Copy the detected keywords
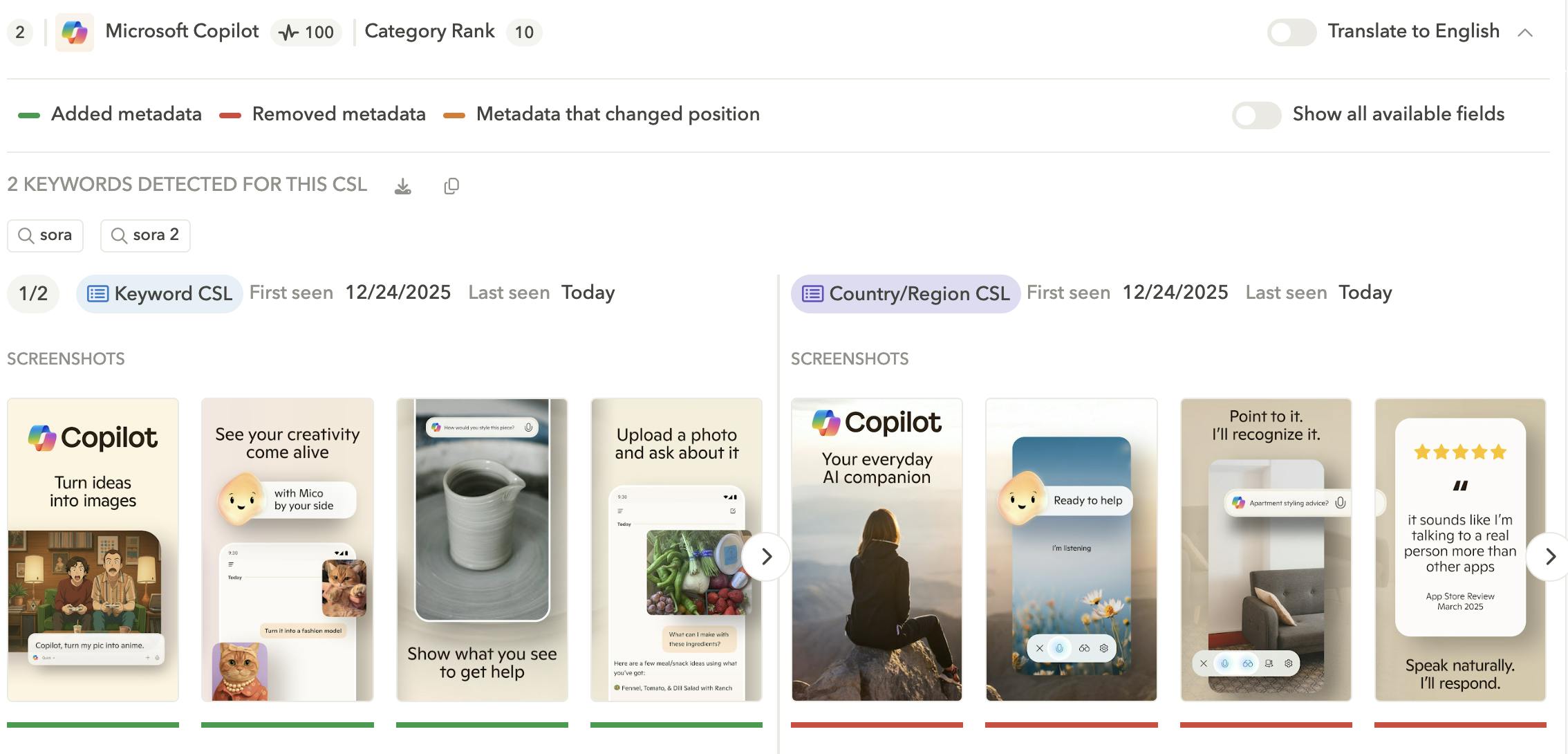 [x=451, y=185]
